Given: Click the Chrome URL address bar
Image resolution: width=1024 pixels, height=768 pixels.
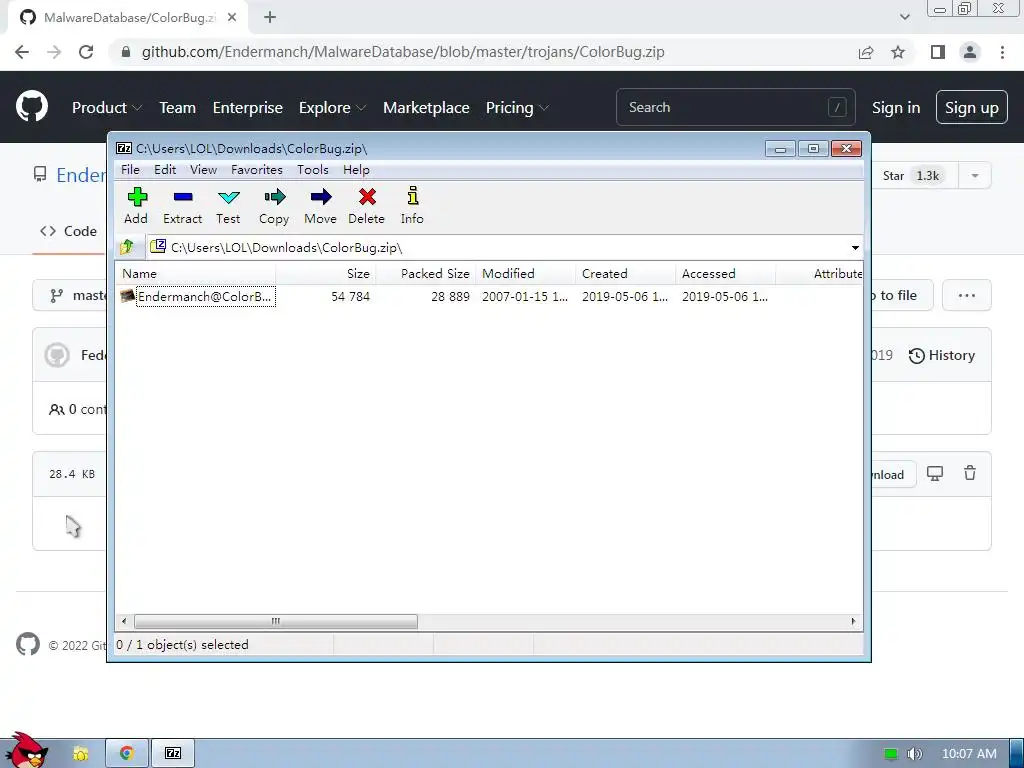Looking at the screenshot, I should tap(402, 52).
